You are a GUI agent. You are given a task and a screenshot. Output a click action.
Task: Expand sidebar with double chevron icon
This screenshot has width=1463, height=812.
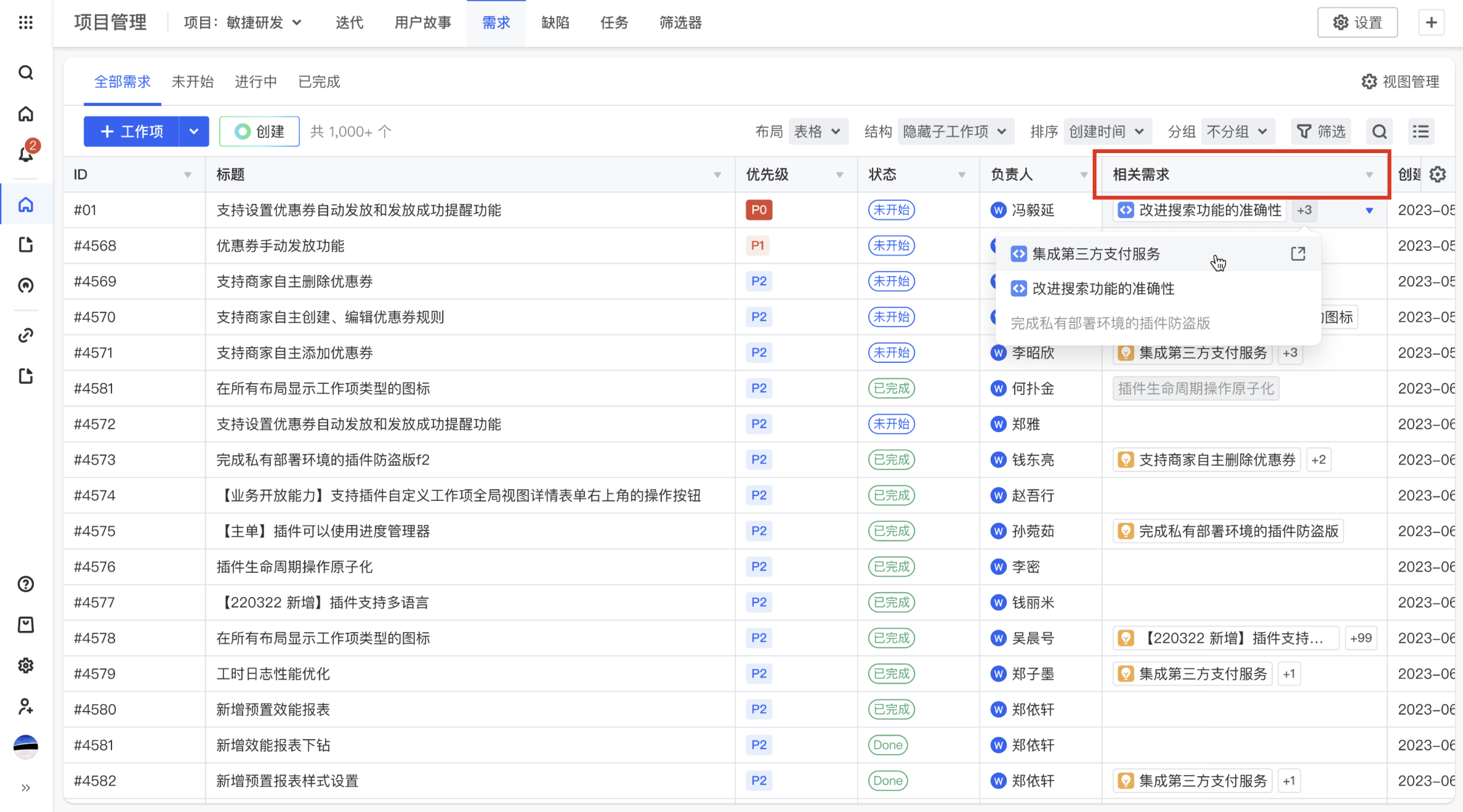click(x=26, y=788)
